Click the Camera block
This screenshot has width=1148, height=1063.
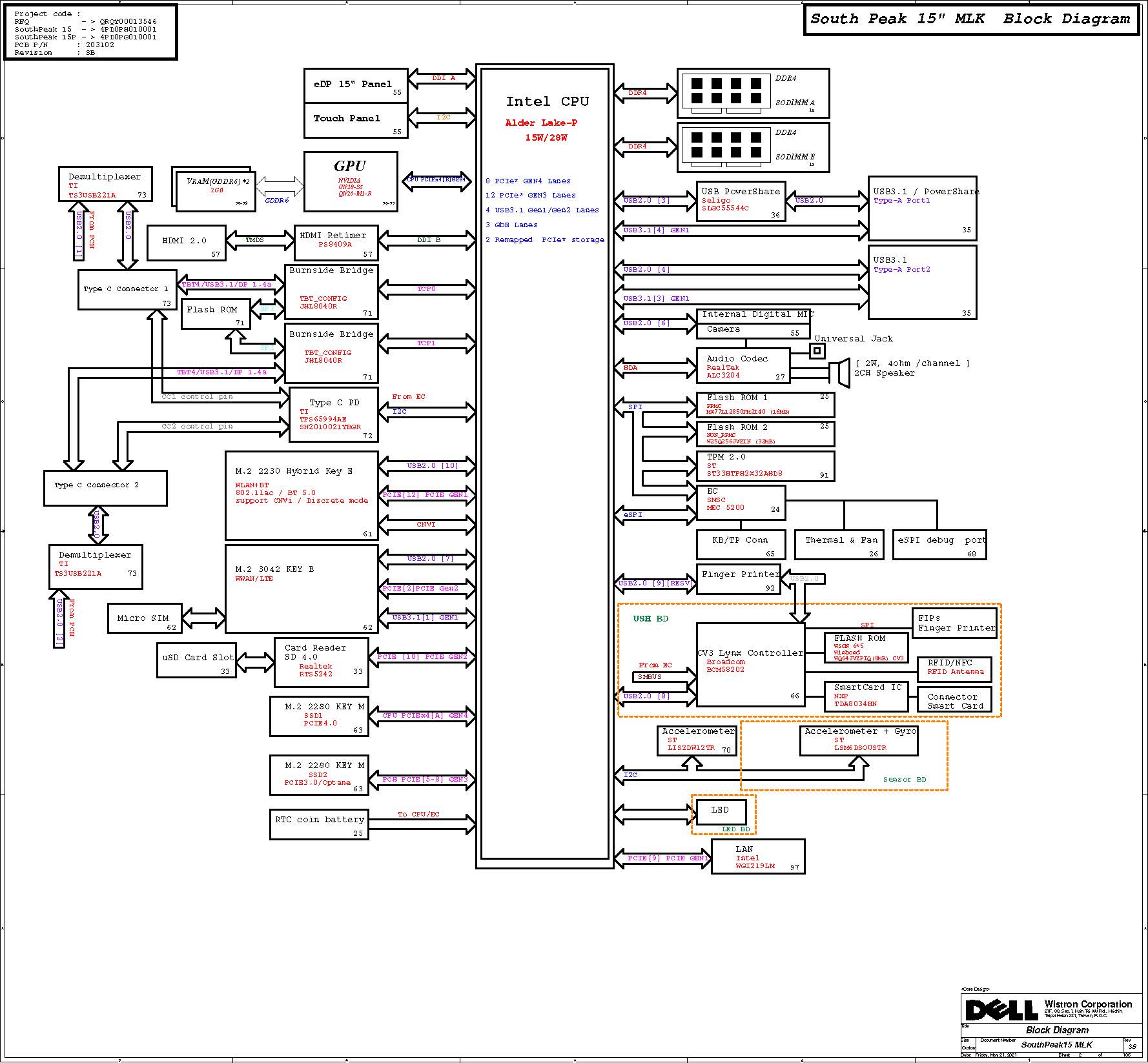click(x=753, y=330)
